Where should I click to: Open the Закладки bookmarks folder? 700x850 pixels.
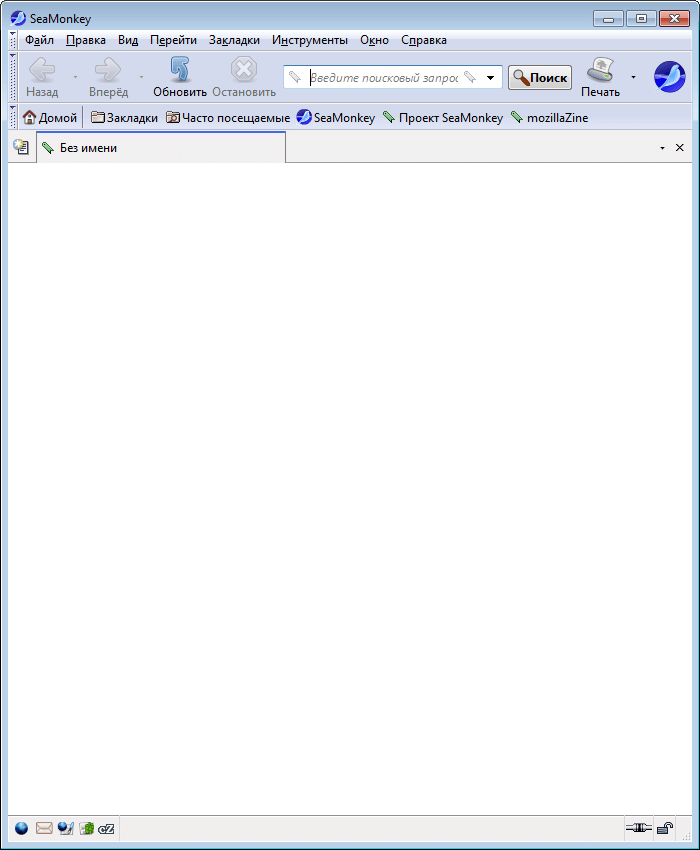[x=124, y=118]
